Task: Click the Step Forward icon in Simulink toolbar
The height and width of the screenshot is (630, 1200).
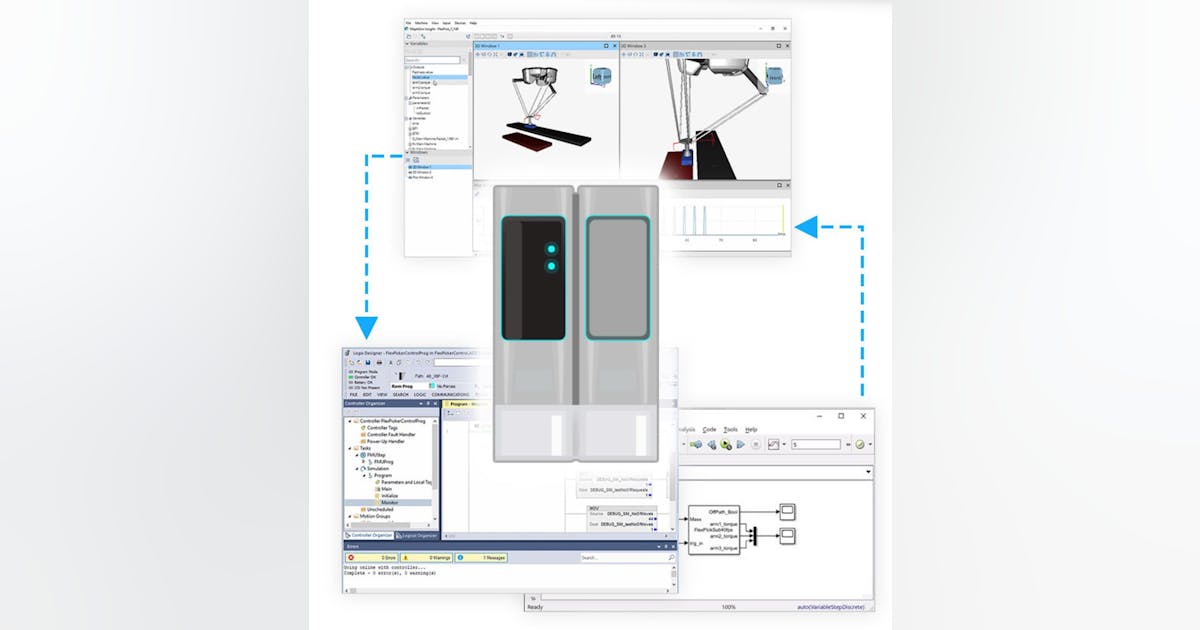Action: pos(739,444)
